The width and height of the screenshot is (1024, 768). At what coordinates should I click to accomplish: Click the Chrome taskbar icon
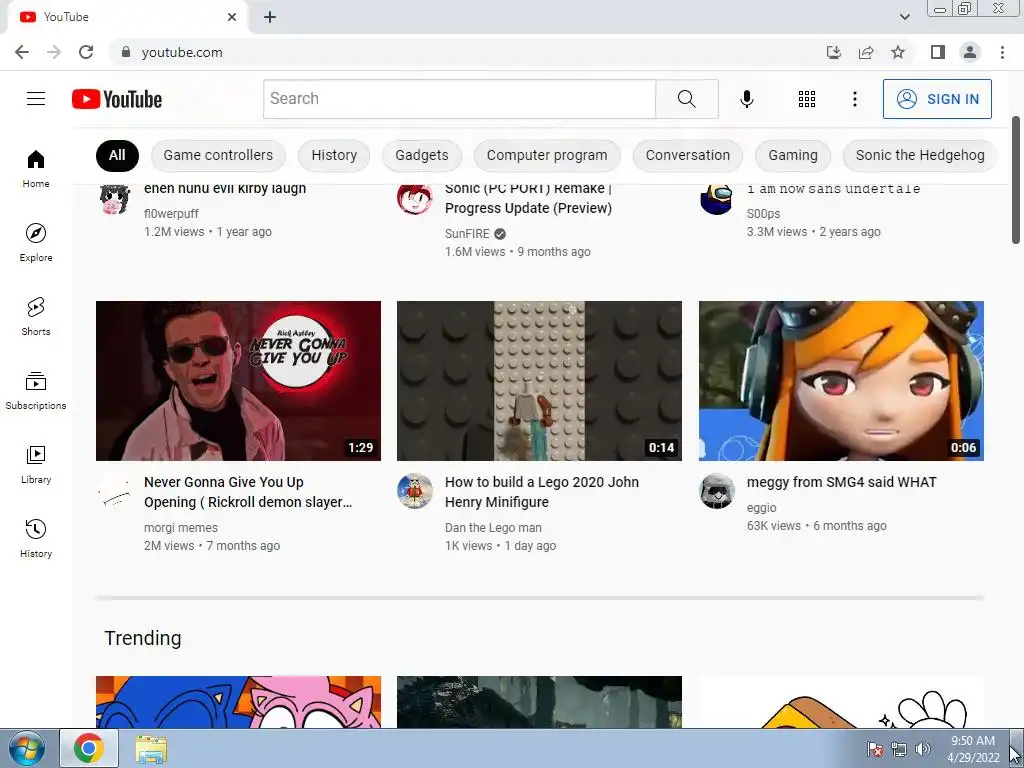coord(89,748)
